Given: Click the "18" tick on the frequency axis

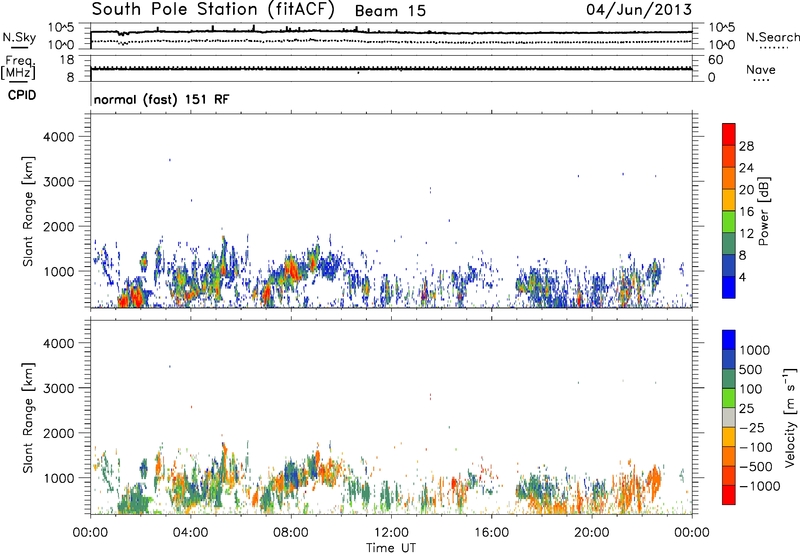Looking at the screenshot, I should tap(67, 60).
